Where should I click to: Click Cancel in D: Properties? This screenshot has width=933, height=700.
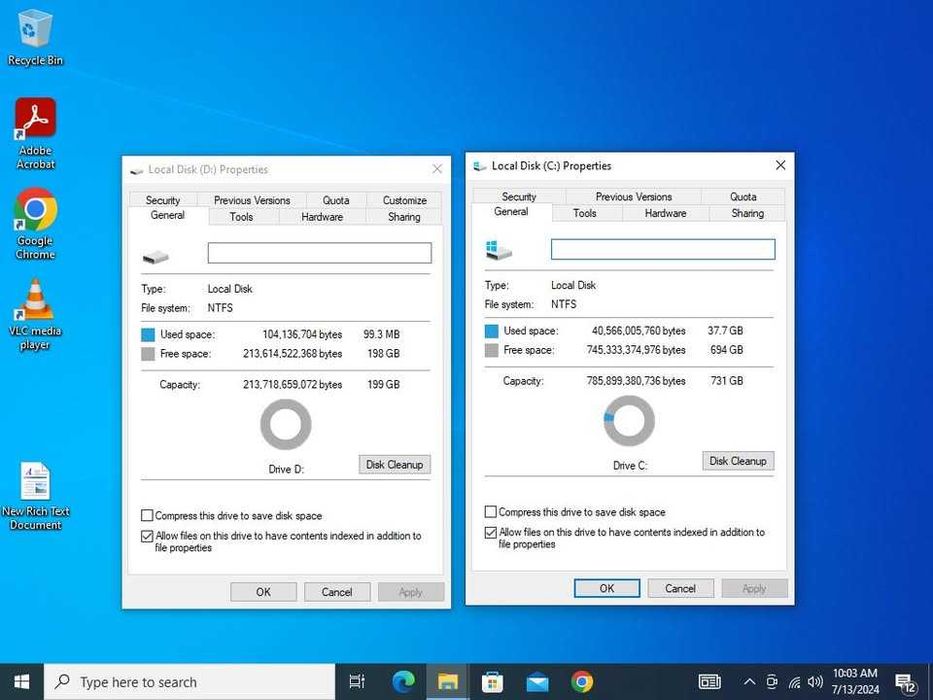click(x=337, y=592)
